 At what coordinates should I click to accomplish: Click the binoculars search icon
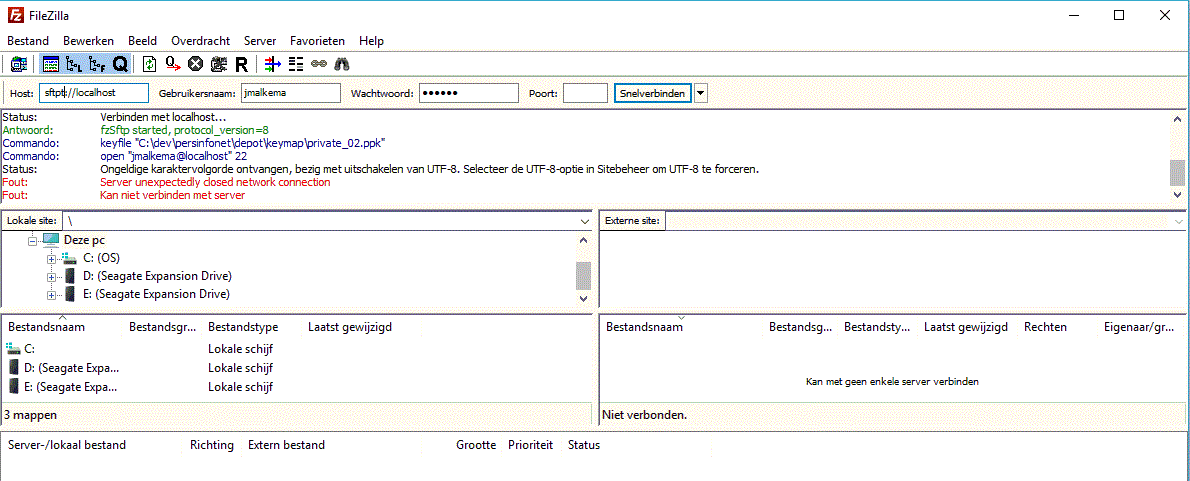(342, 64)
